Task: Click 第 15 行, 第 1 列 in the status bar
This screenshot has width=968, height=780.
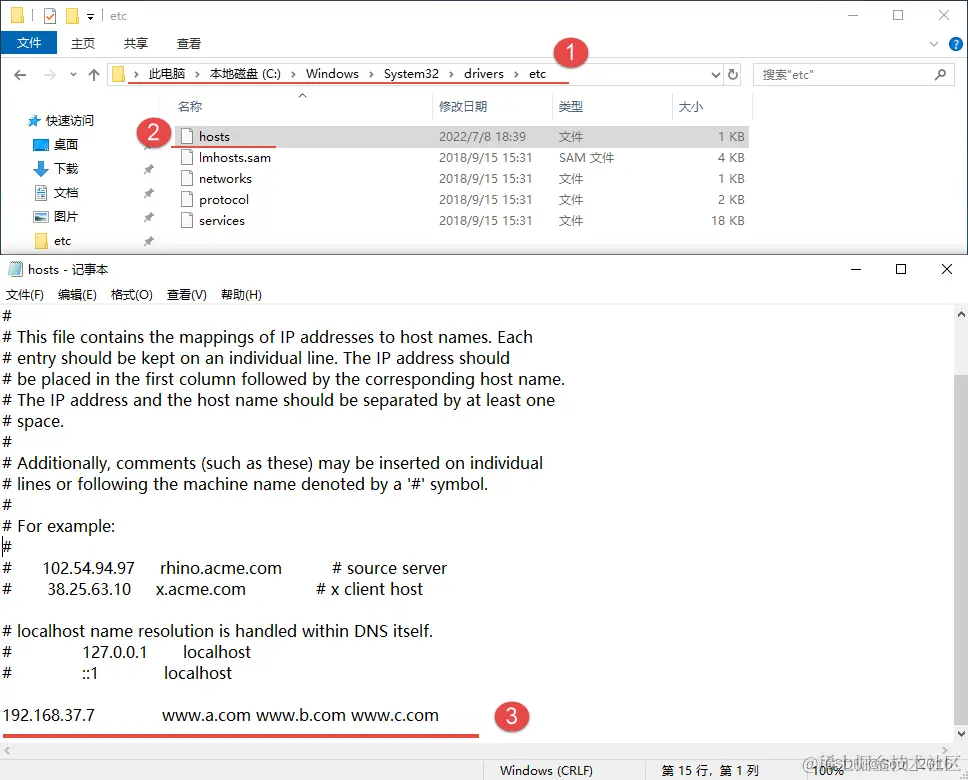Action: (x=710, y=770)
